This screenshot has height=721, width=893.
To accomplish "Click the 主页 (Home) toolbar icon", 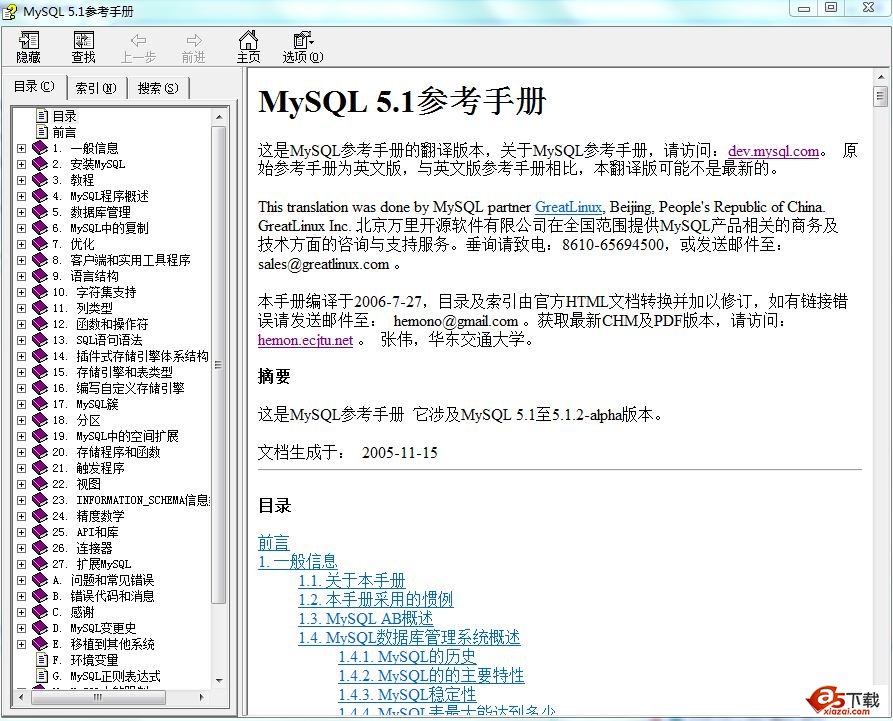I will 248,46.
